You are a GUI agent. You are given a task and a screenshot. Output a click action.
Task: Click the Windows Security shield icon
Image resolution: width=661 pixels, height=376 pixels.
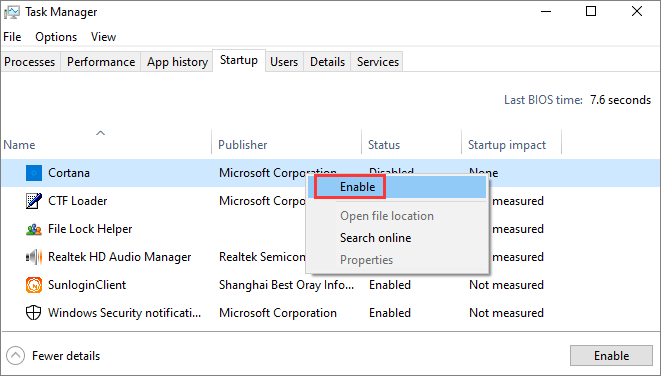pyautogui.click(x=34, y=313)
